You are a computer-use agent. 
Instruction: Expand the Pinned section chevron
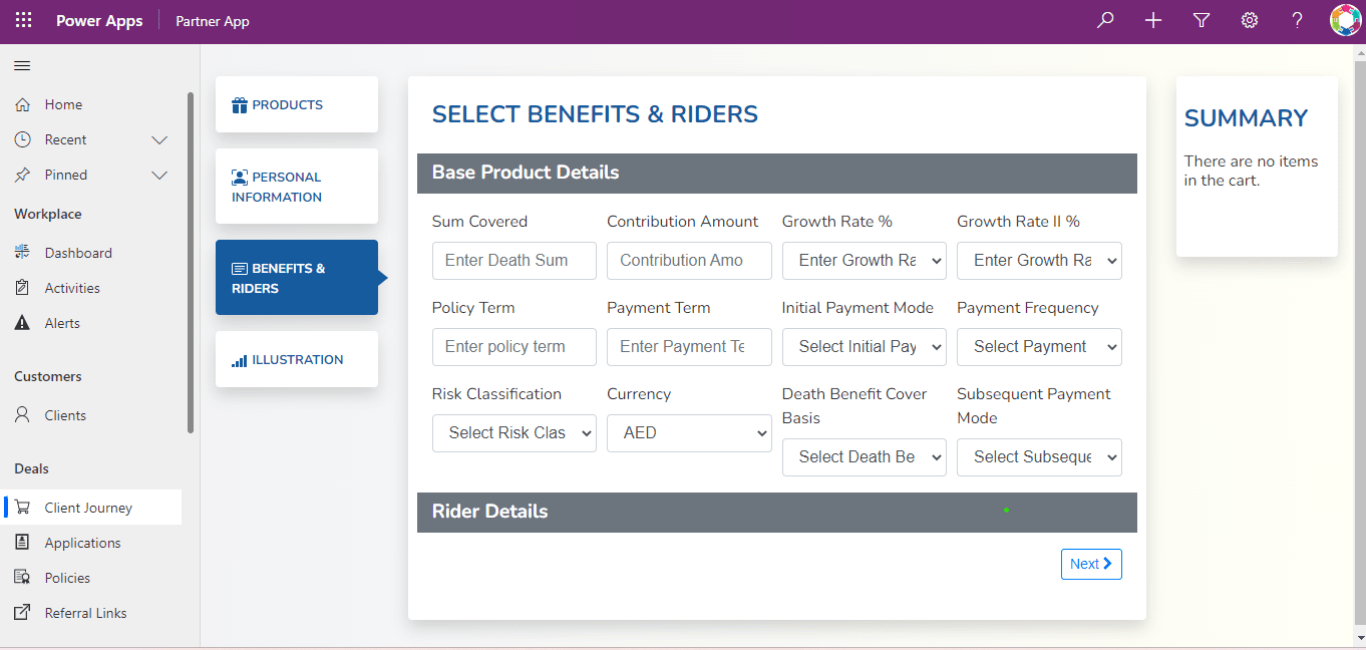coord(159,175)
